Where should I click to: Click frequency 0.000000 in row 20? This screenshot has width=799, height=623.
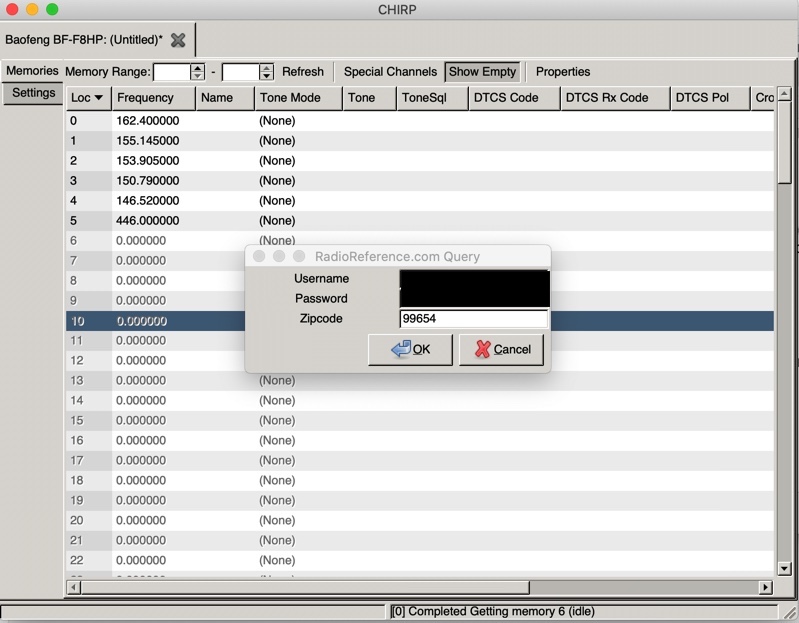click(141, 521)
